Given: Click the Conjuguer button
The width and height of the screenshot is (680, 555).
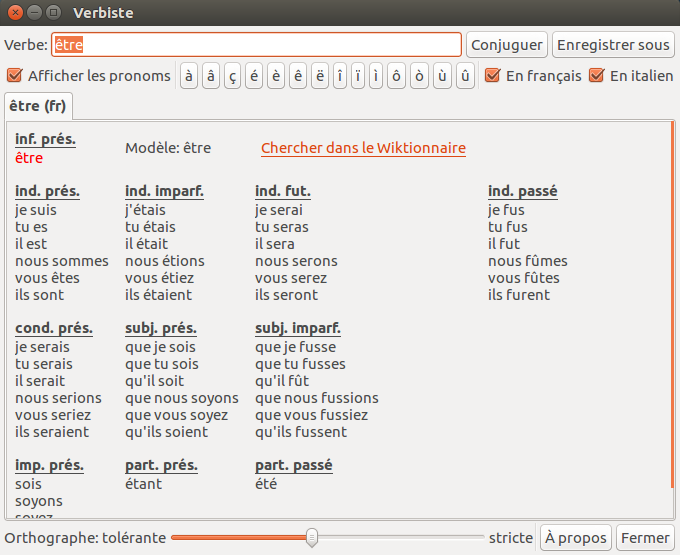Looking at the screenshot, I should point(507,45).
